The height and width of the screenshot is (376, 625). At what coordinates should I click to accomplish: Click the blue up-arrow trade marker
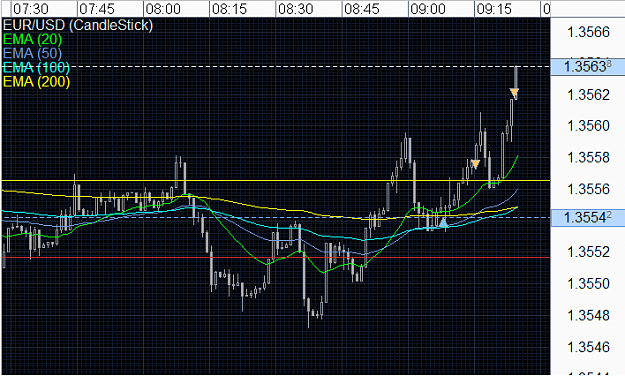[444, 223]
